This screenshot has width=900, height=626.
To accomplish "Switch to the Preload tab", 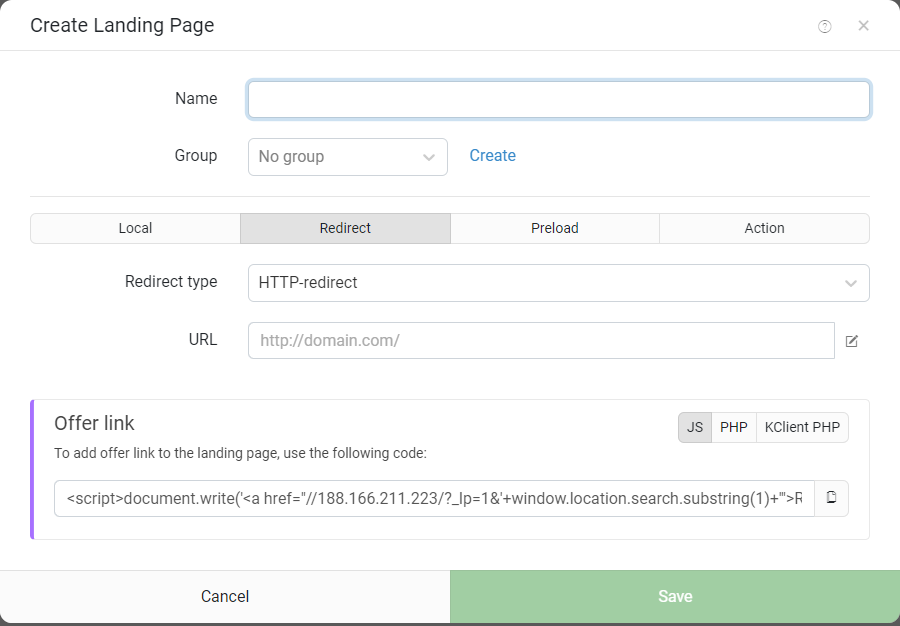I will click(555, 228).
